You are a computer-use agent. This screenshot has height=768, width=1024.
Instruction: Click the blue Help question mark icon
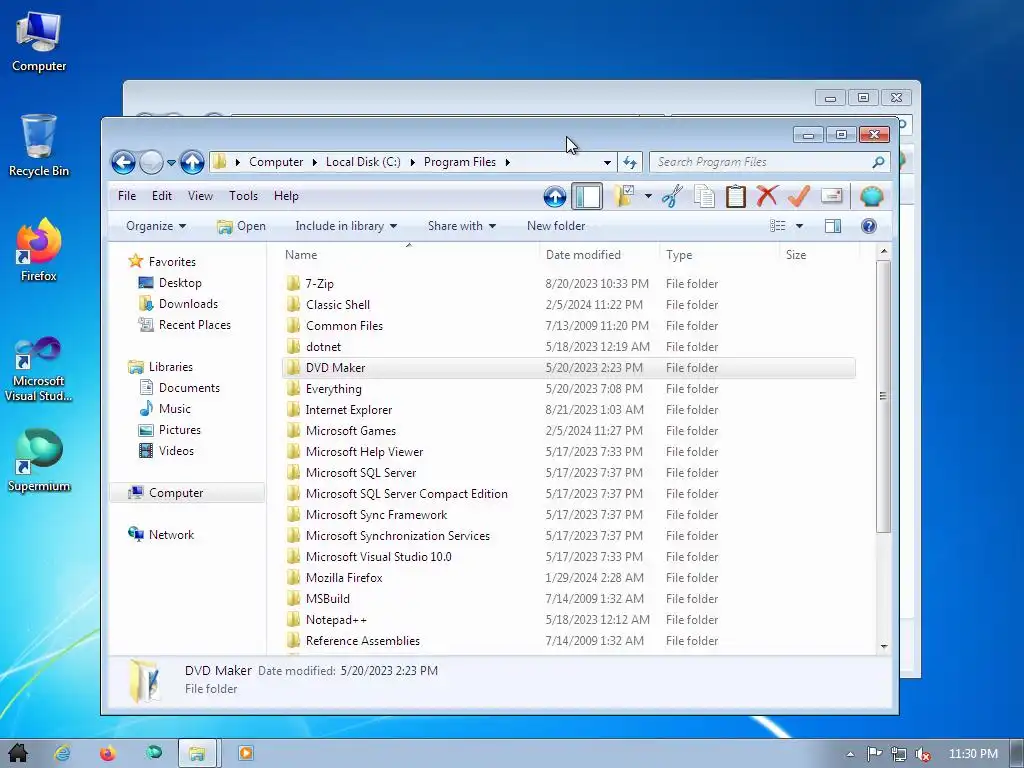click(x=869, y=226)
